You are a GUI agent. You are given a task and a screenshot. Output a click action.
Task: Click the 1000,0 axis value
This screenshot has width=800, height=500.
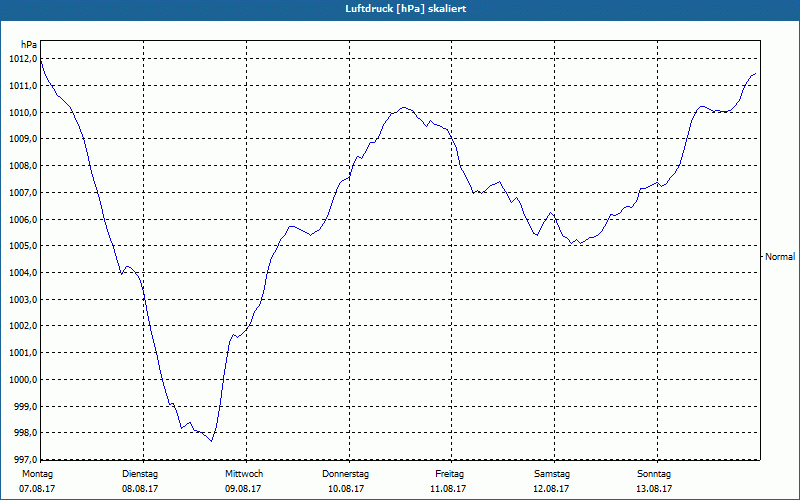pyautogui.click(x=23, y=380)
